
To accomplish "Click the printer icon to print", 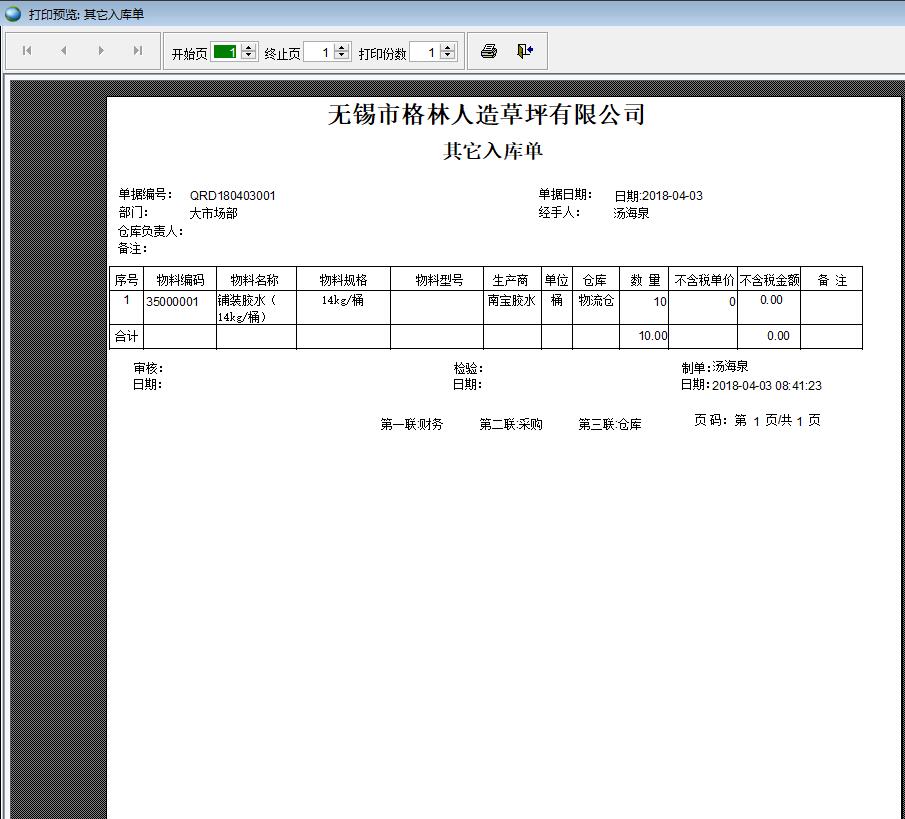I will coord(489,51).
